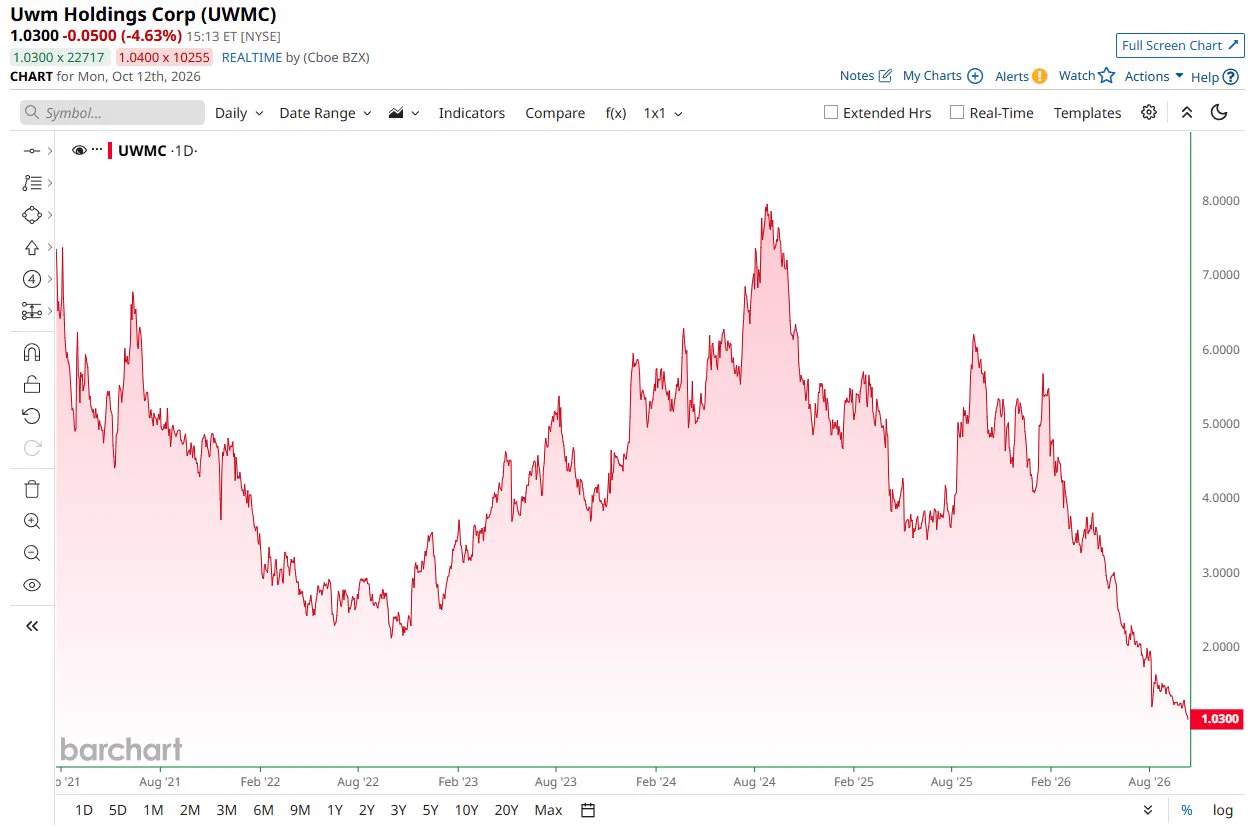
Task: Open chart settings gear icon
Action: (1149, 112)
